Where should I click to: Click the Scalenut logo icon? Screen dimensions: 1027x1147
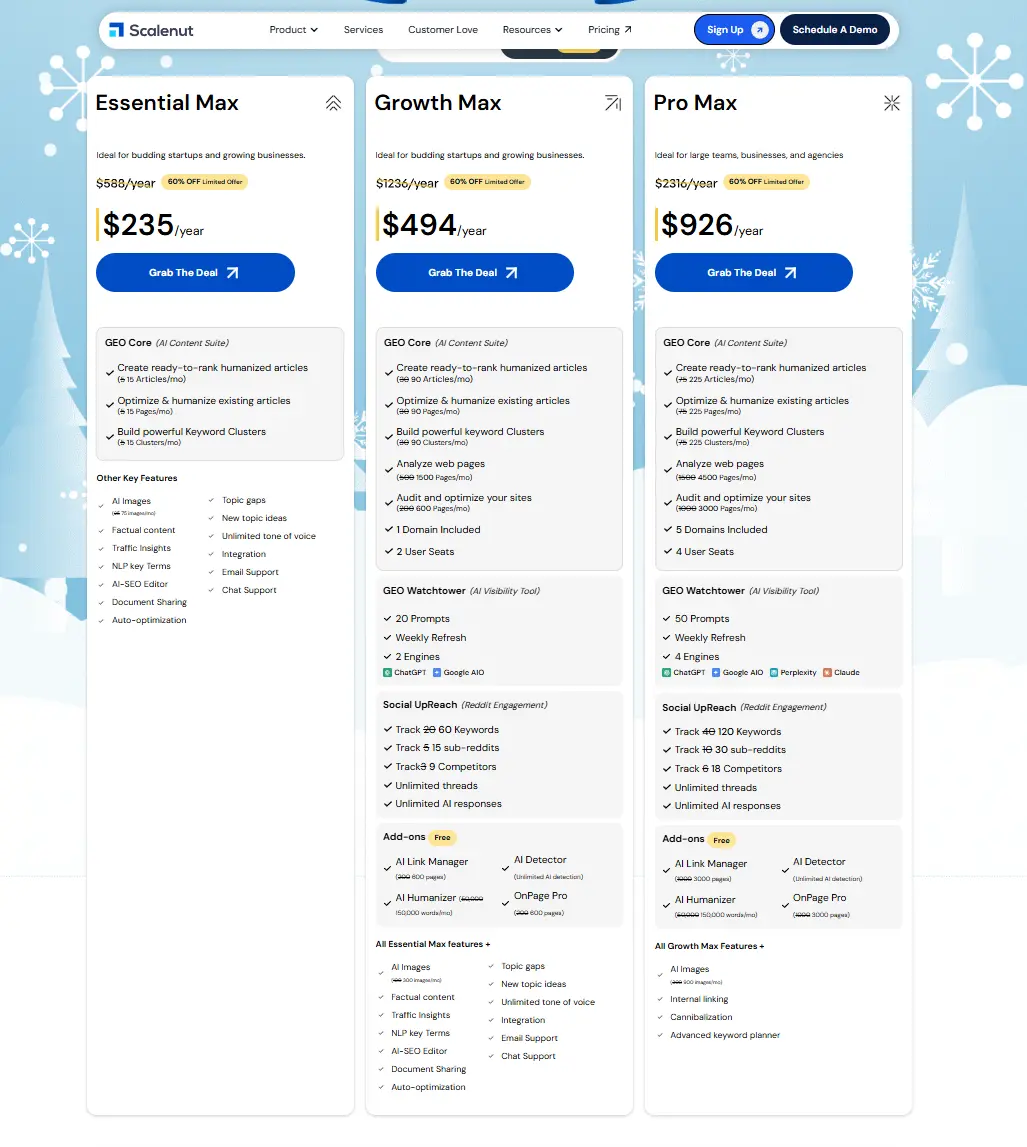coord(115,29)
